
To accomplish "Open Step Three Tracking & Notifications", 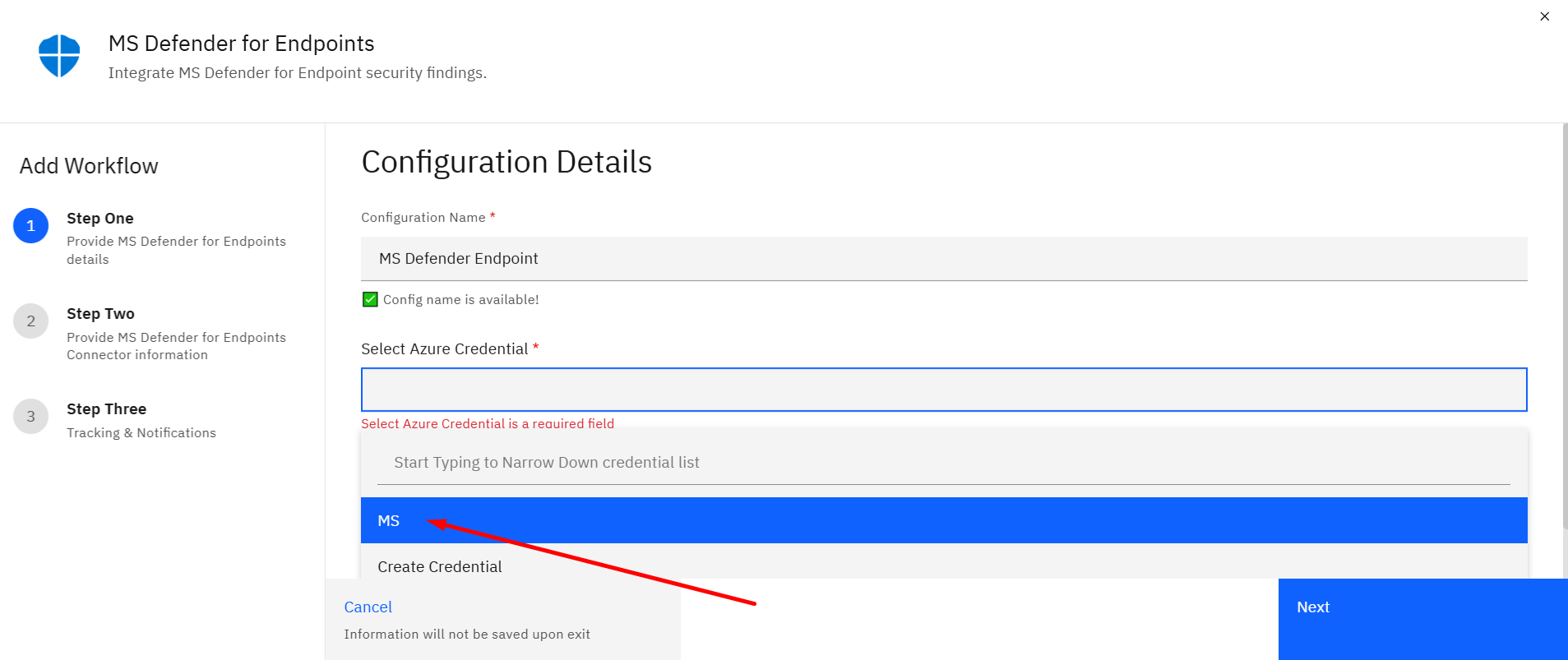I will 141,432.
